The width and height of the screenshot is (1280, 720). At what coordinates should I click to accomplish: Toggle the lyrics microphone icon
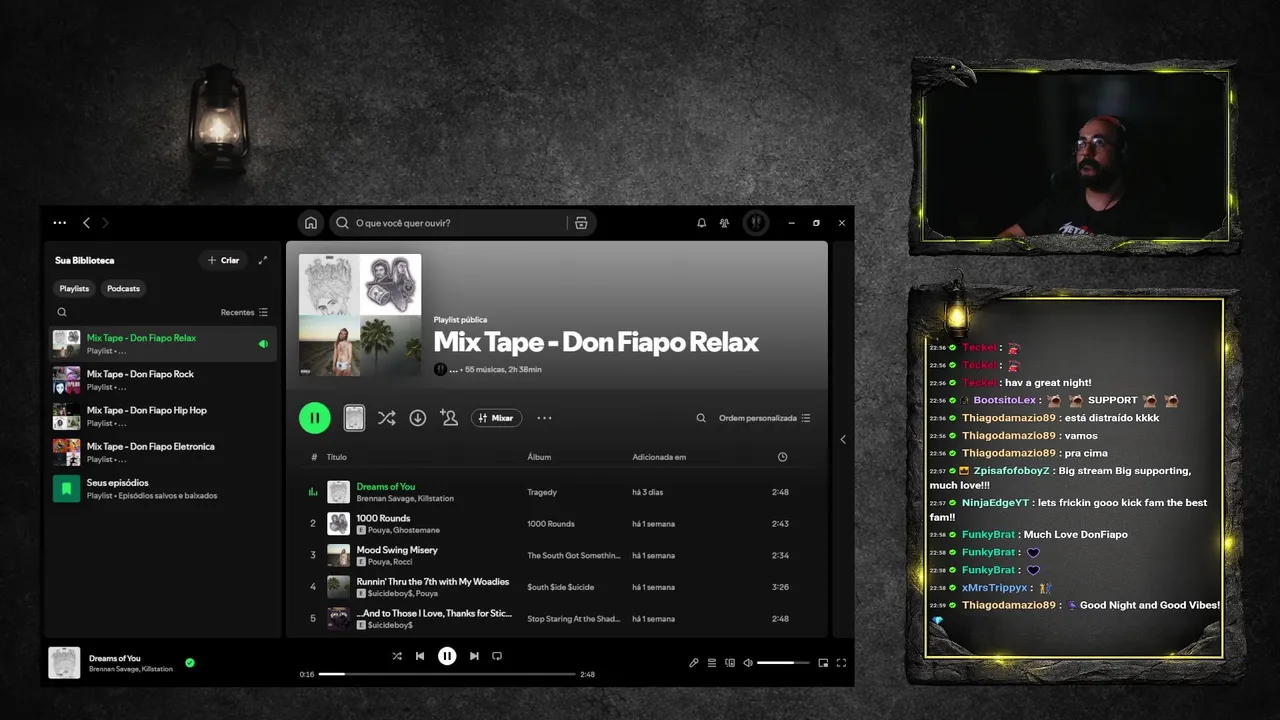(x=694, y=663)
